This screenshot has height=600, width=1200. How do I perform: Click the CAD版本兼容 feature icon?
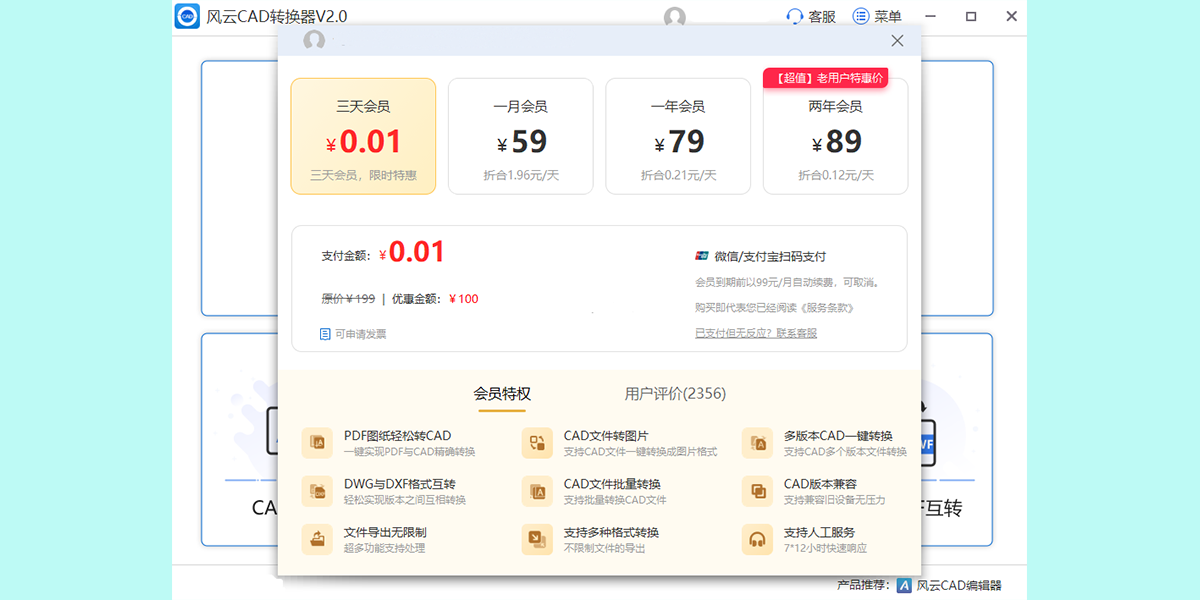757,491
